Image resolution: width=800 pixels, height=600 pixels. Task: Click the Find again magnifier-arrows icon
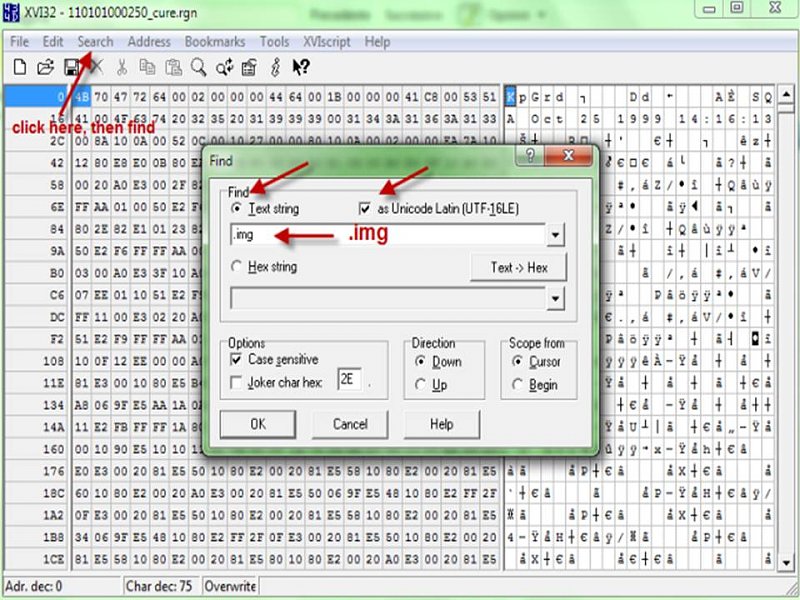224,67
